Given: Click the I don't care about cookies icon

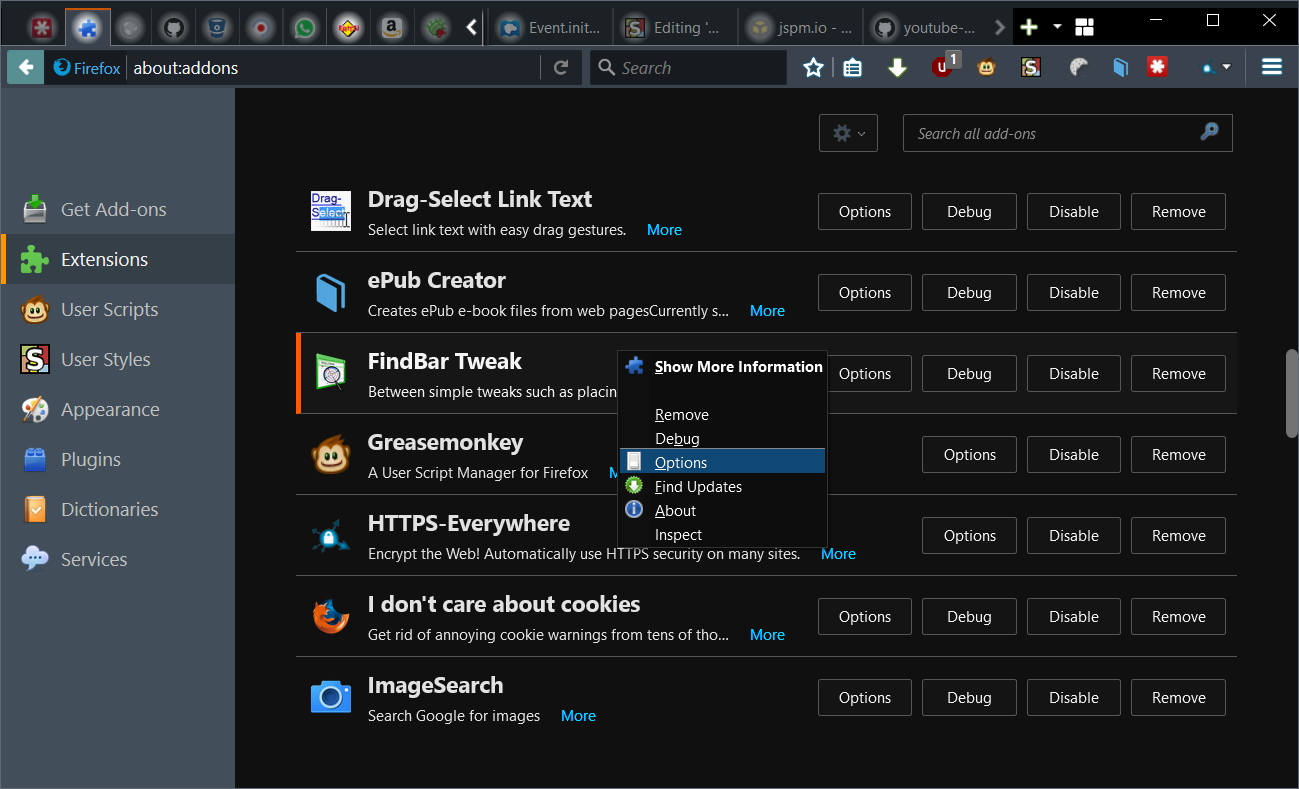Looking at the screenshot, I should pos(330,616).
